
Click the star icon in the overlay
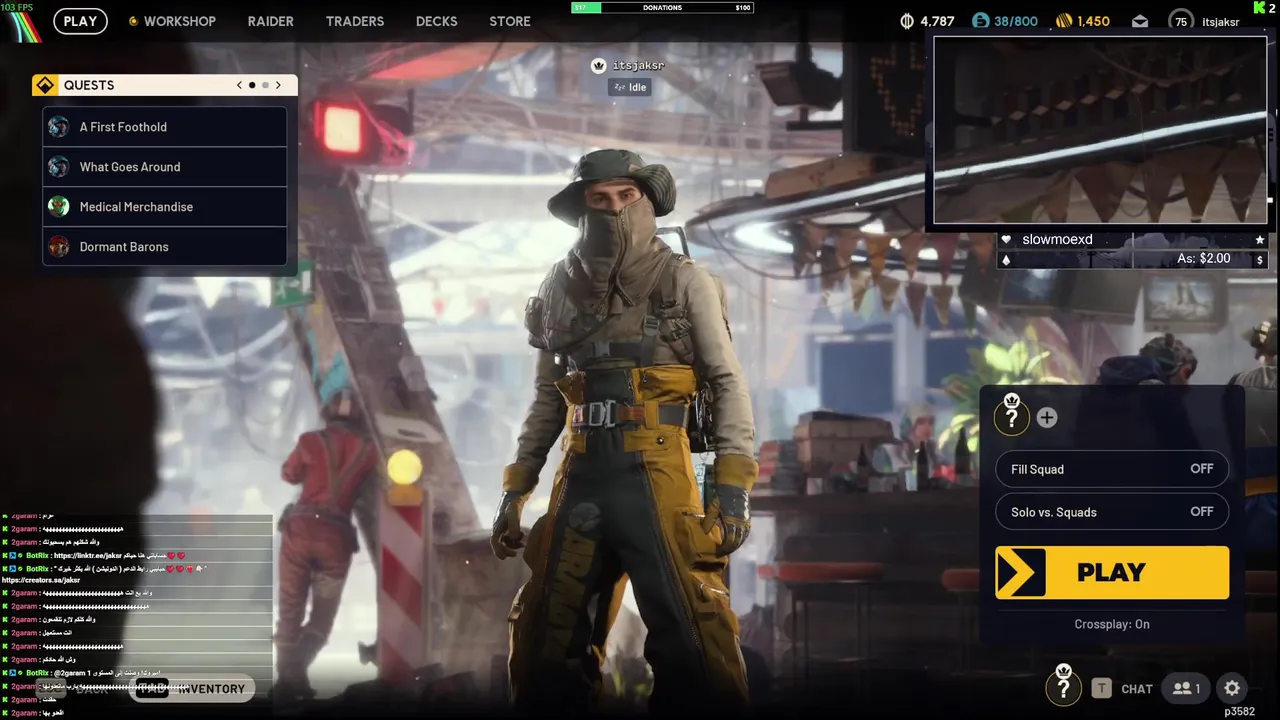1260,240
